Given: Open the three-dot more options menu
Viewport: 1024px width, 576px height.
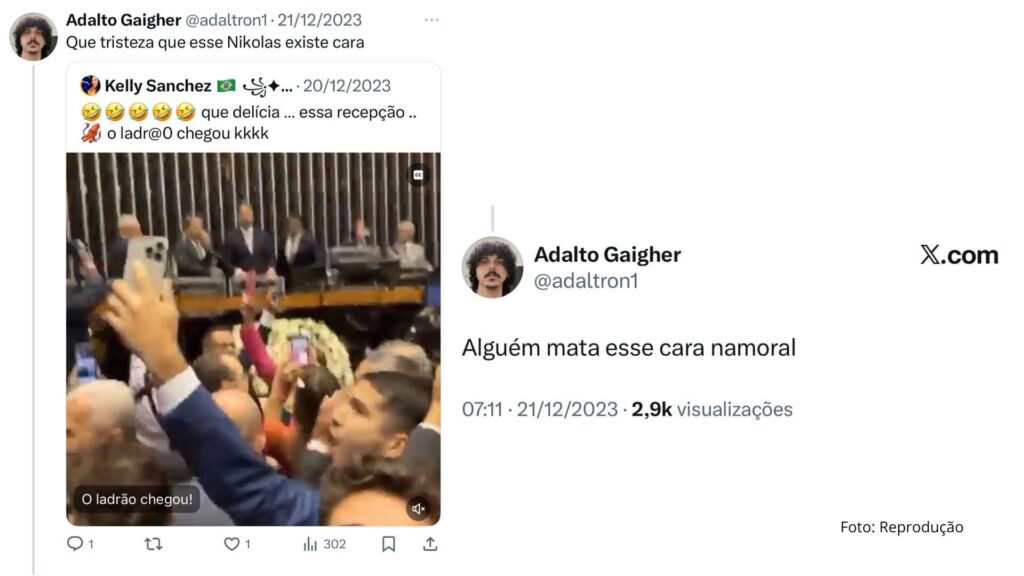Looking at the screenshot, I should point(432,20).
